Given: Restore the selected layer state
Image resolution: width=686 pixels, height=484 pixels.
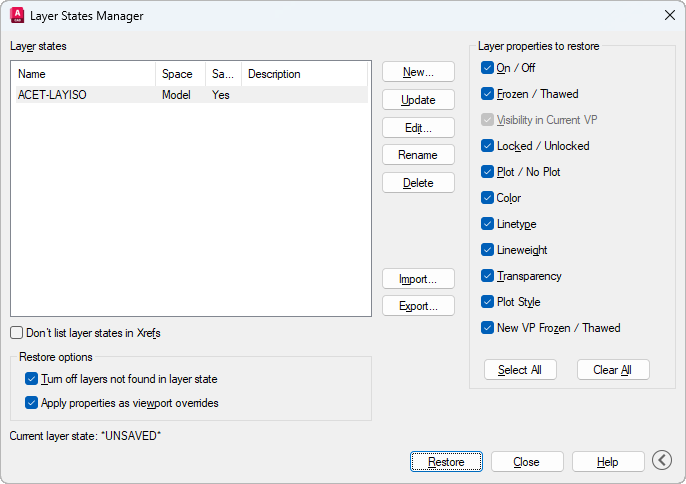Looking at the screenshot, I should click(x=446, y=462).
